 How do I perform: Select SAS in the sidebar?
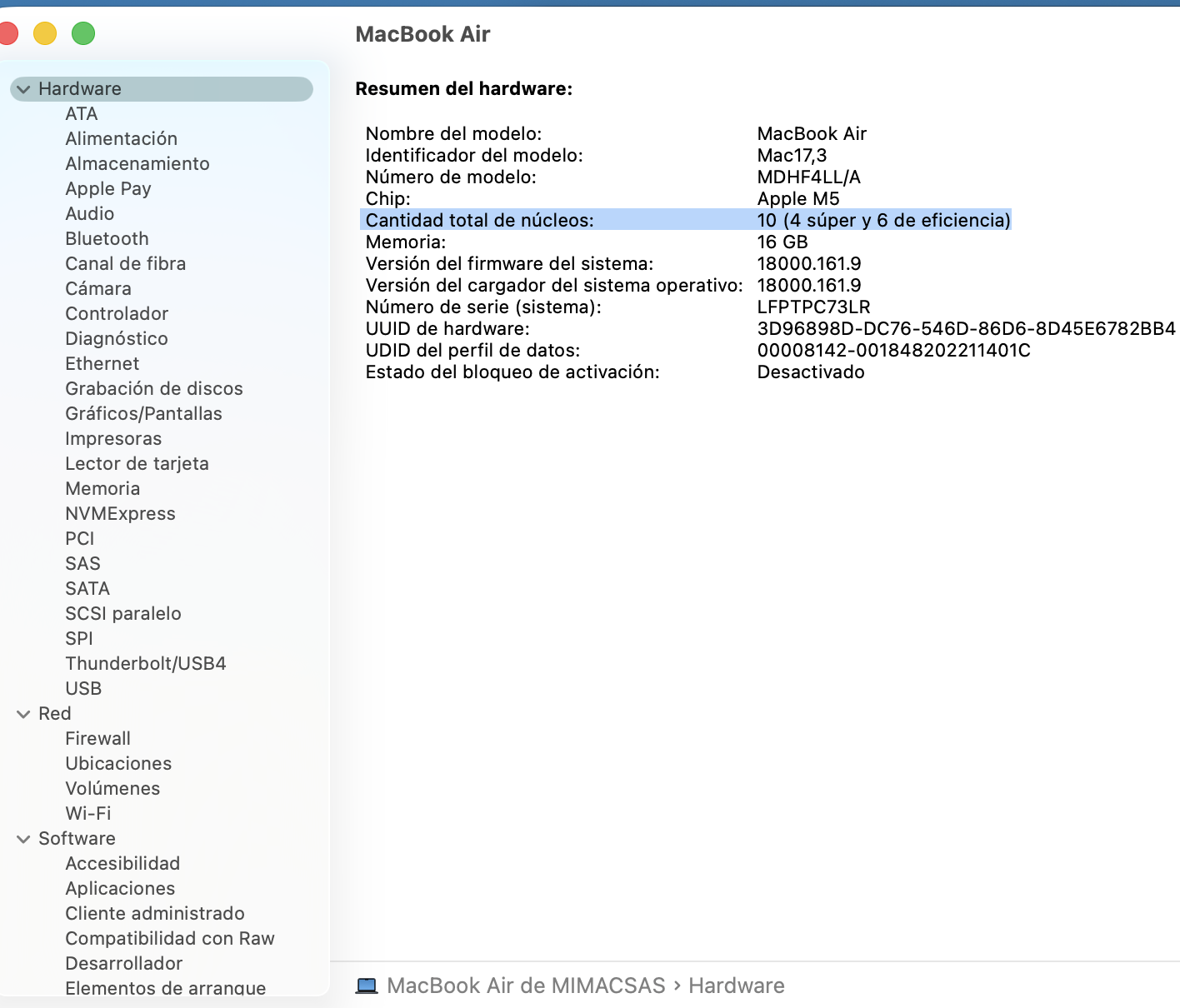(83, 564)
